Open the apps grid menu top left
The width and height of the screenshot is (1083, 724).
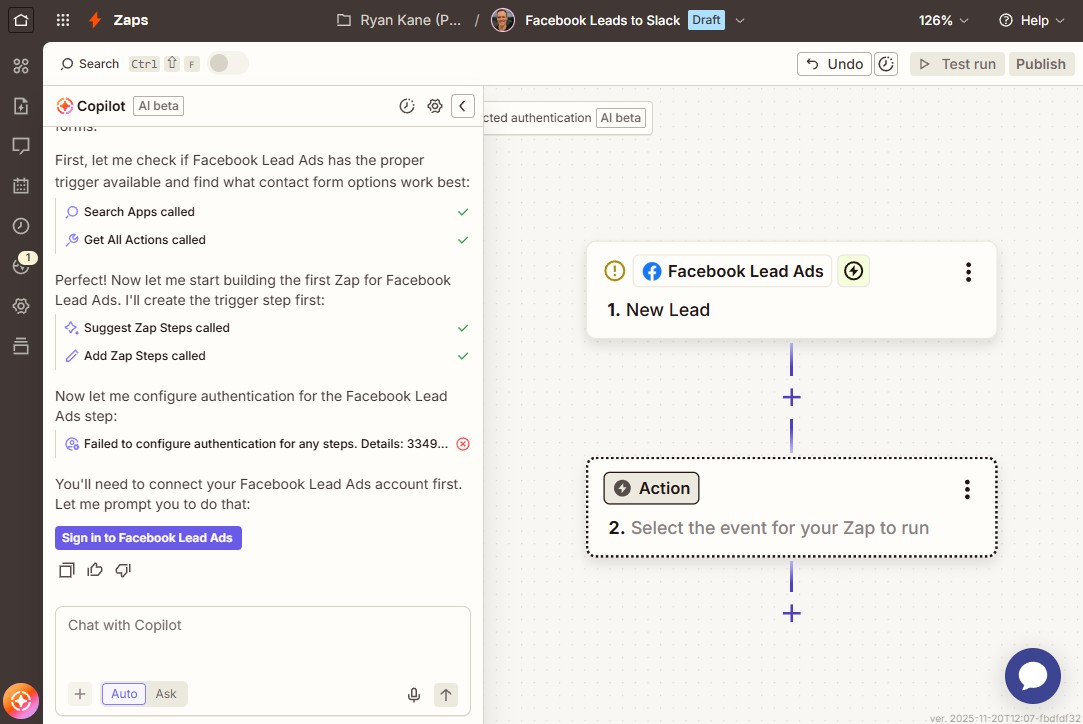[62, 20]
